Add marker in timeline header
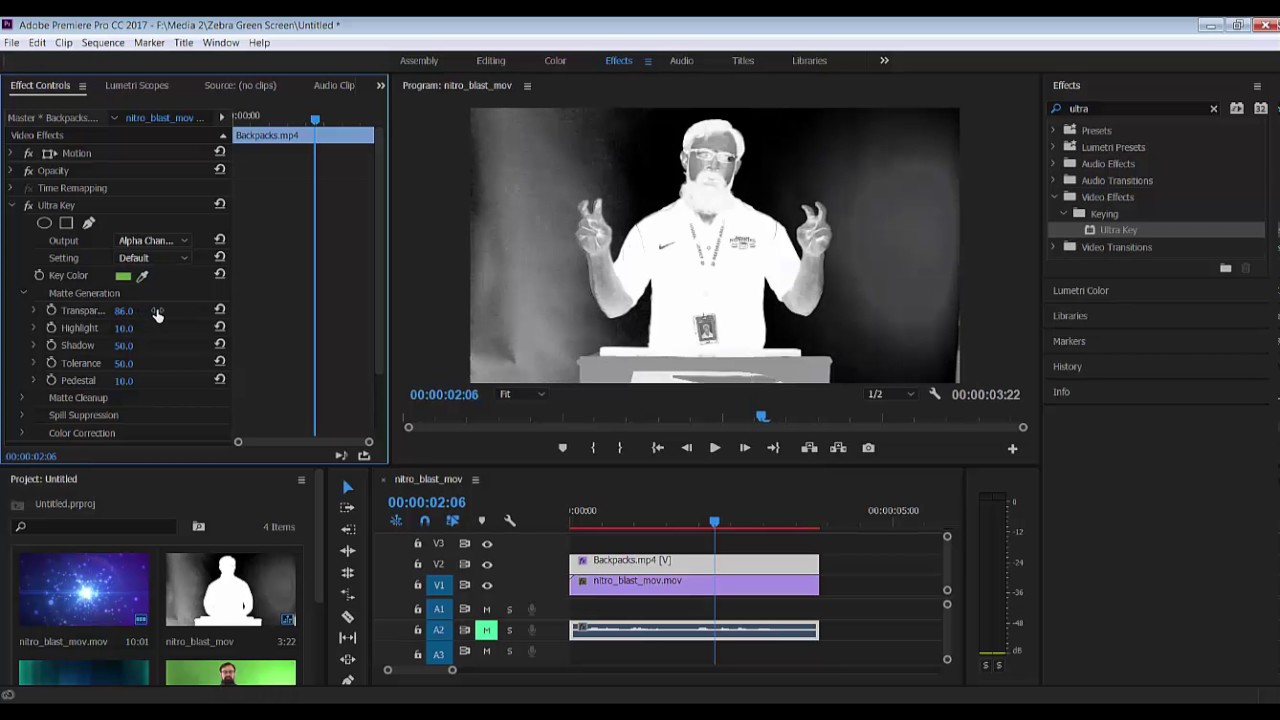1280x720 pixels. (x=481, y=521)
